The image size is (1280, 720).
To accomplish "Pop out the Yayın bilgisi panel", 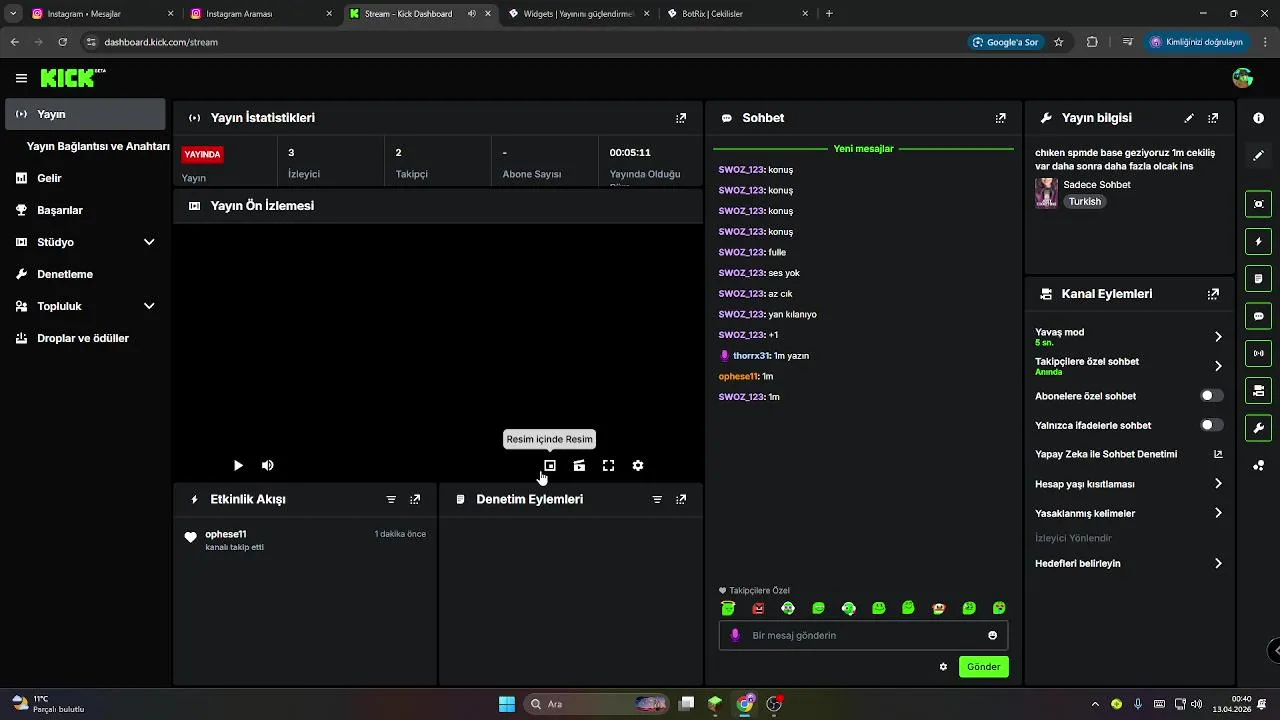I will 1213,118.
